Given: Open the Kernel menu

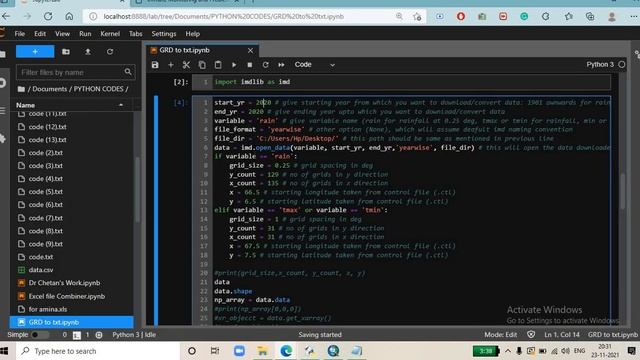Looking at the screenshot, I should 110,34.
